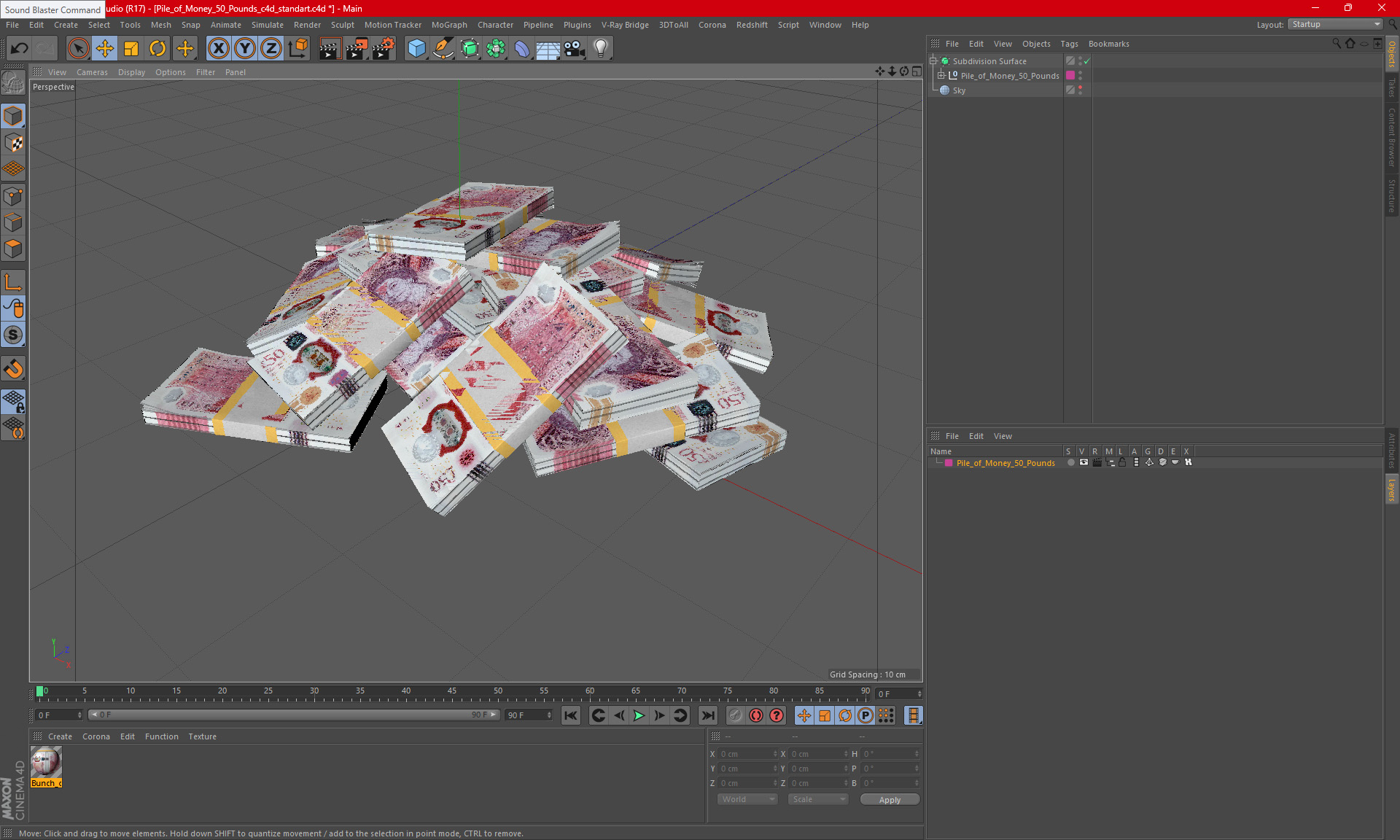Toggle Snap enable icon
Image resolution: width=1400 pixels, height=840 pixels.
(x=13, y=335)
